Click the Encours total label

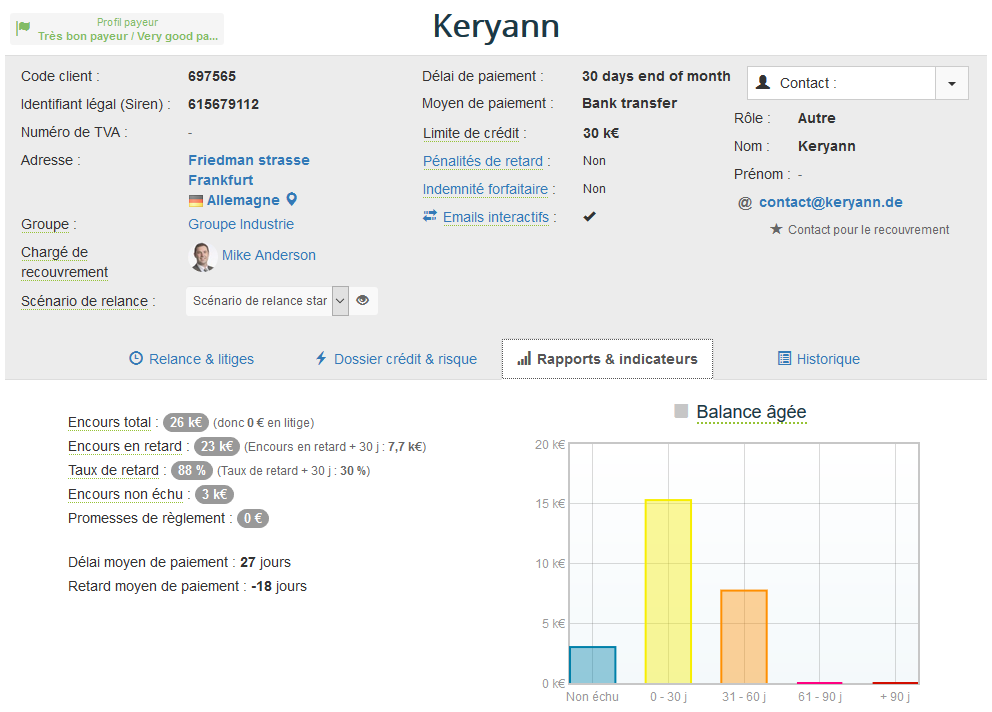coord(109,422)
